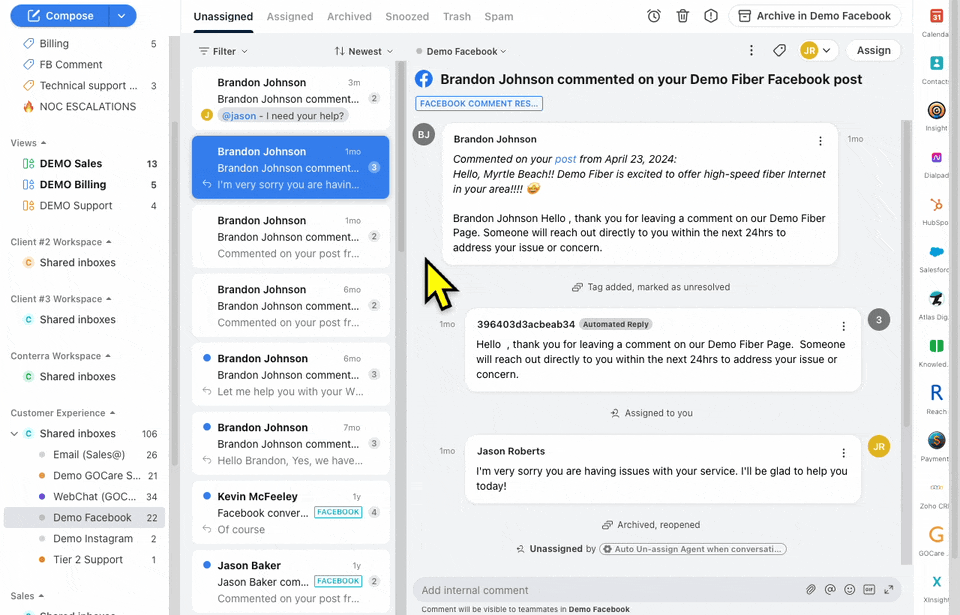Collapse Customer Experience Shared inboxes tree

(14, 434)
